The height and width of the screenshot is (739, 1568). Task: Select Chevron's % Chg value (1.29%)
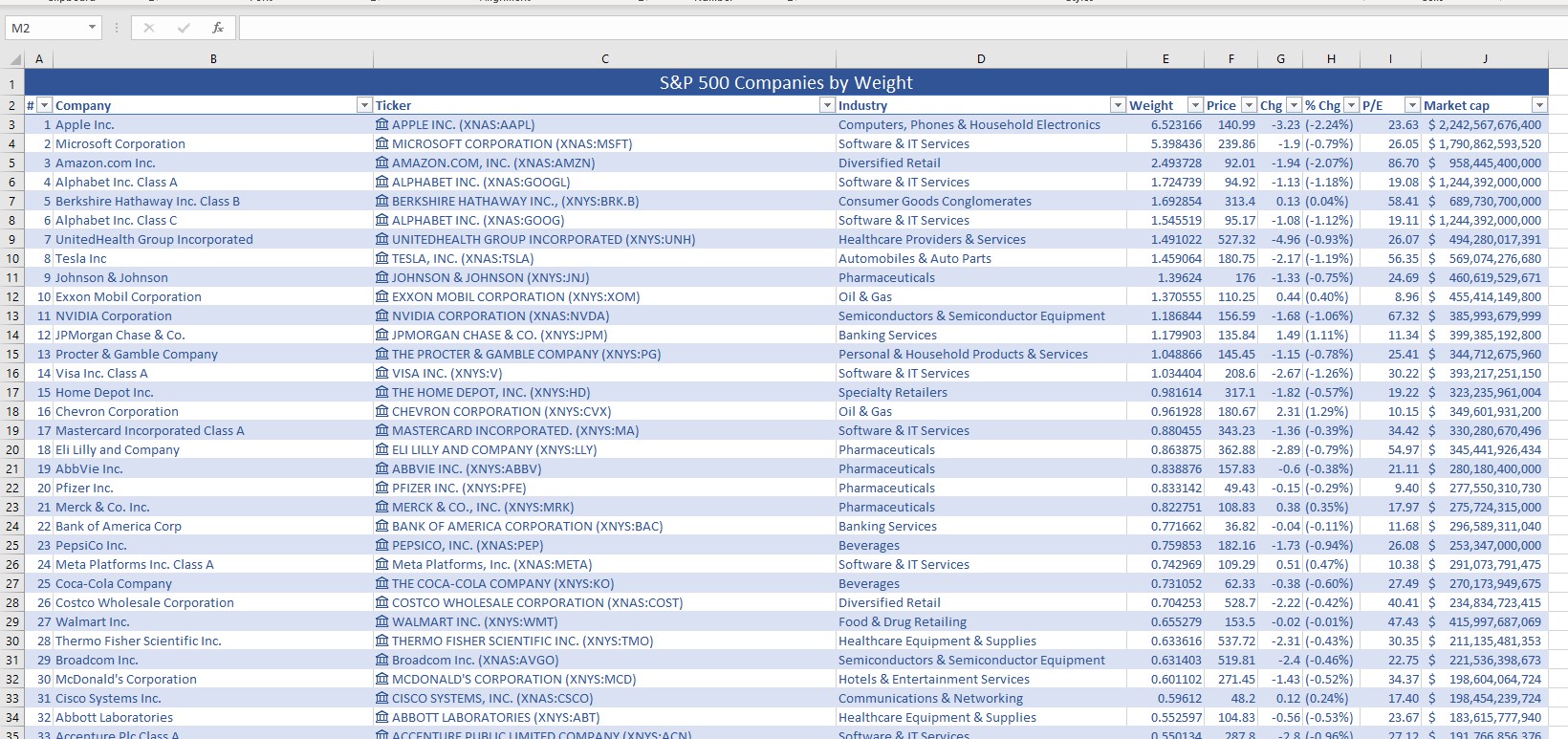point(1331,411)
